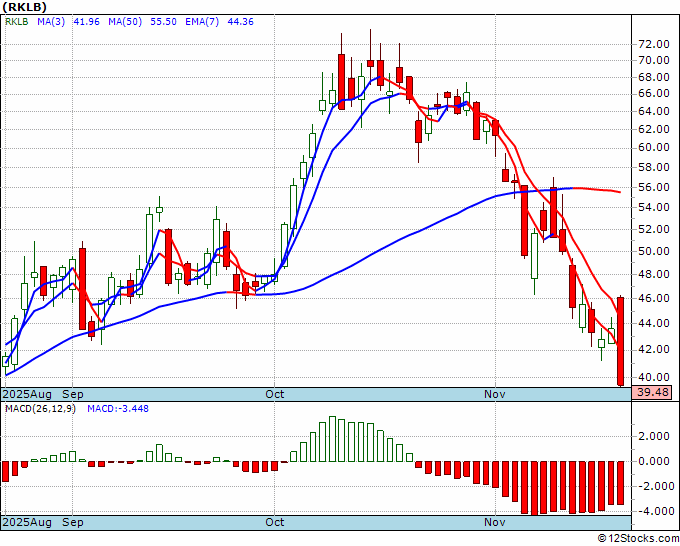The image size is (680, 546).
Task: Click the 66.00 price axis label
Action: (x=654, y=94)
